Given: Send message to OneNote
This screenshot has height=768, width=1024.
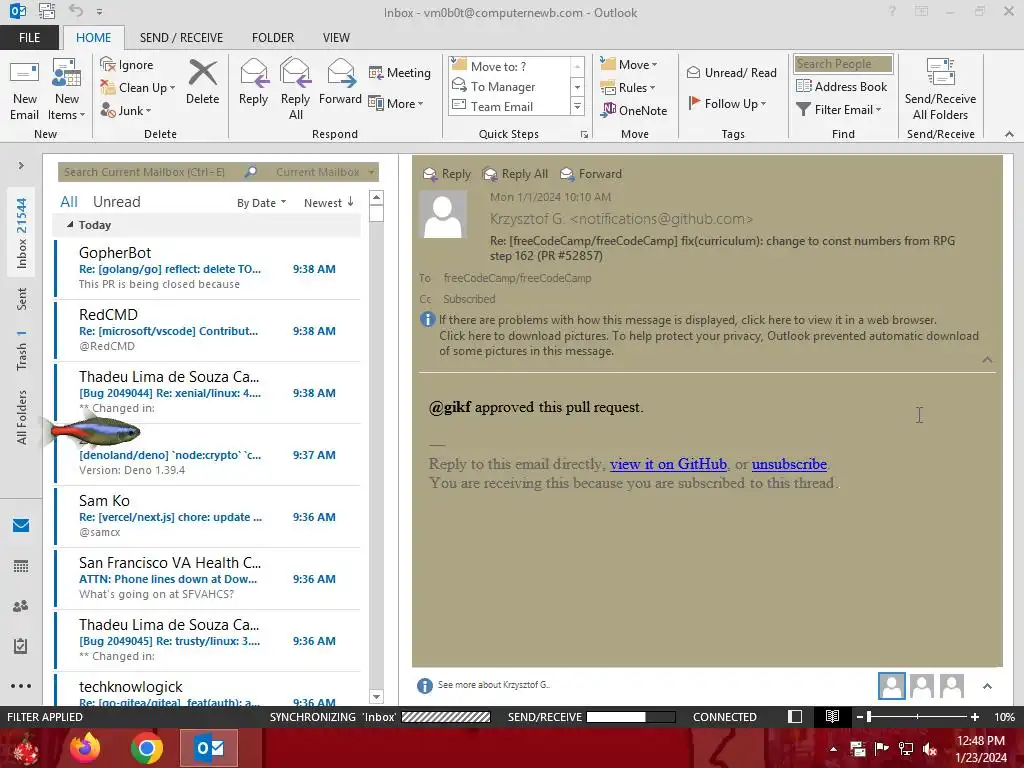Looking at the screenshot, I should (634, 110).
